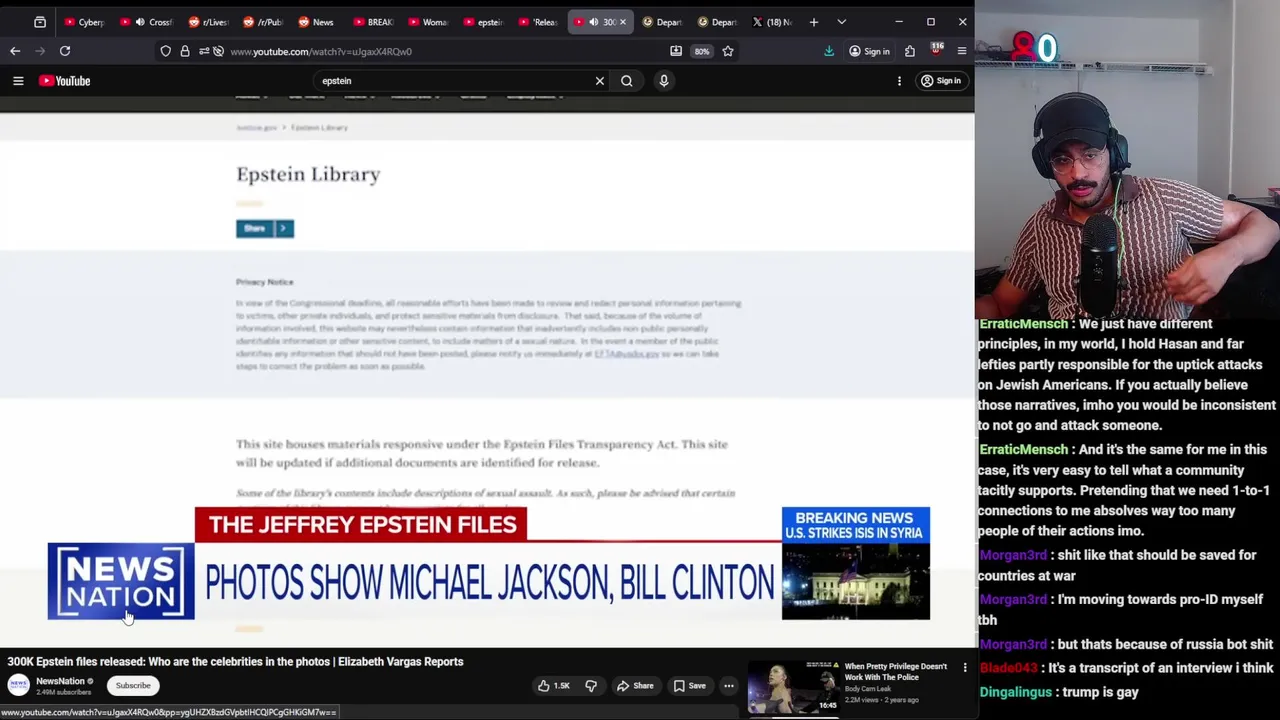1280x720 pixels.
Task: Dislike the video
Action: [591, 686]
